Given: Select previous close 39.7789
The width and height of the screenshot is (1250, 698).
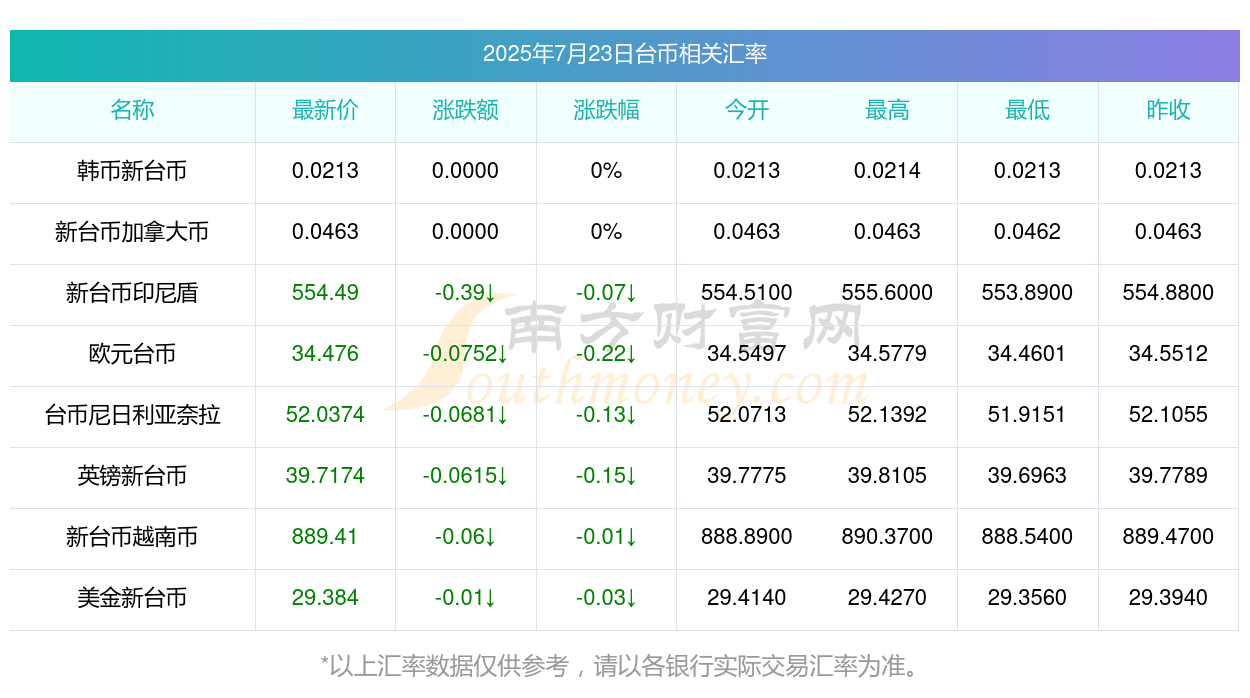Looking at the screenshot, I should click(x=1168, y=476).
